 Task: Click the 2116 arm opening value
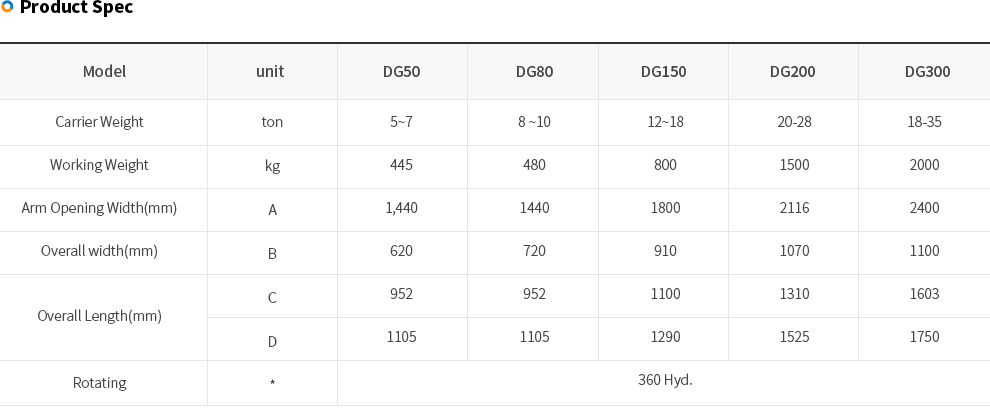(x=794, y=208)
